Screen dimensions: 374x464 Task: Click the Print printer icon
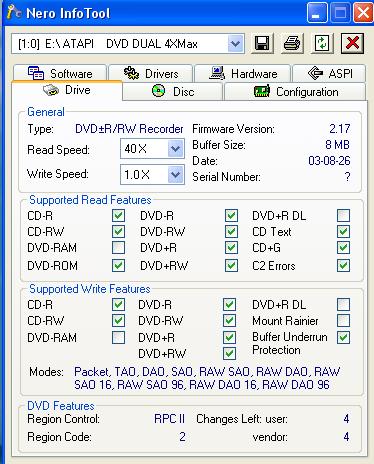(x=292, y=43)
